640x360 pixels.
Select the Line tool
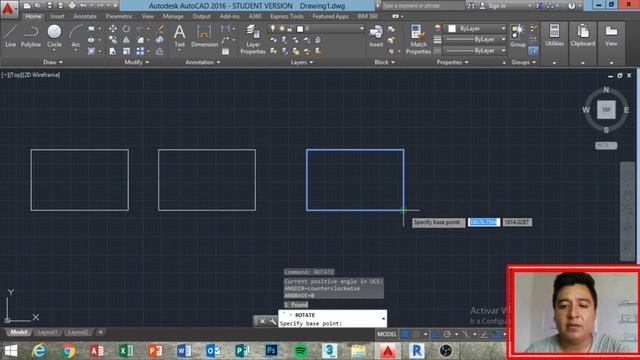10,36
